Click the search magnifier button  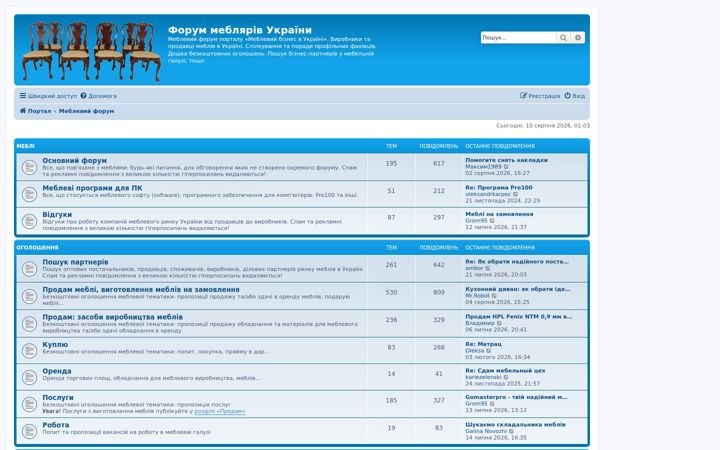pyautogui.click(x=563, y=38)
